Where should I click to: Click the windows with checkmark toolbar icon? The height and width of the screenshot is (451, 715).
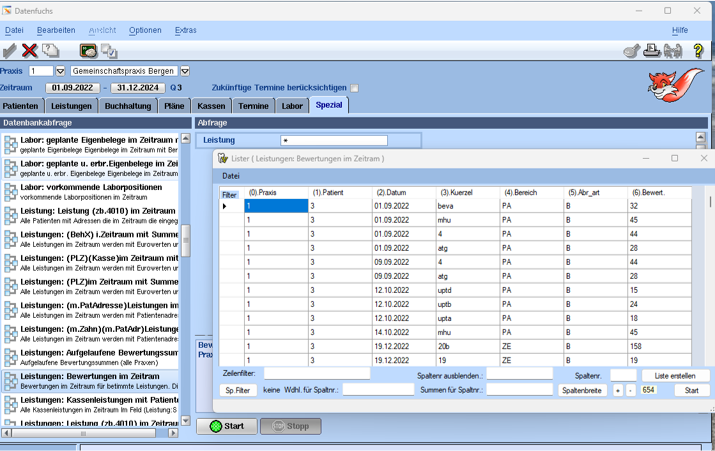click(x=109, y=51)
